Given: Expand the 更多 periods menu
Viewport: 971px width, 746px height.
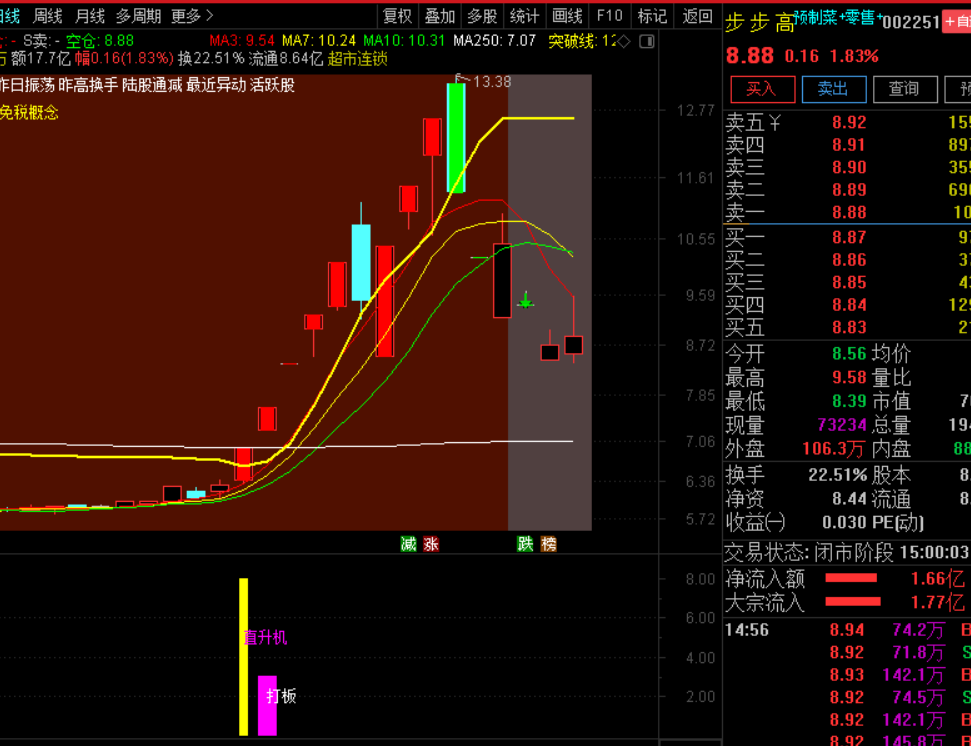Looking at the screenshot, I should pyautogui.click(x=192, y=16).
